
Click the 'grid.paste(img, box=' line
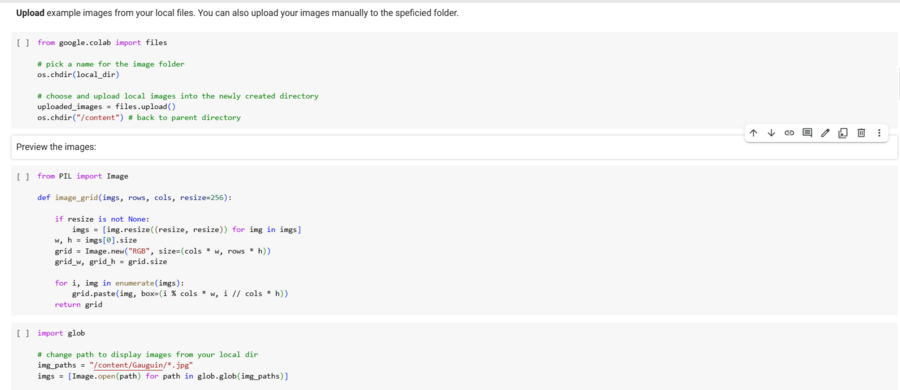pos(180,294)
